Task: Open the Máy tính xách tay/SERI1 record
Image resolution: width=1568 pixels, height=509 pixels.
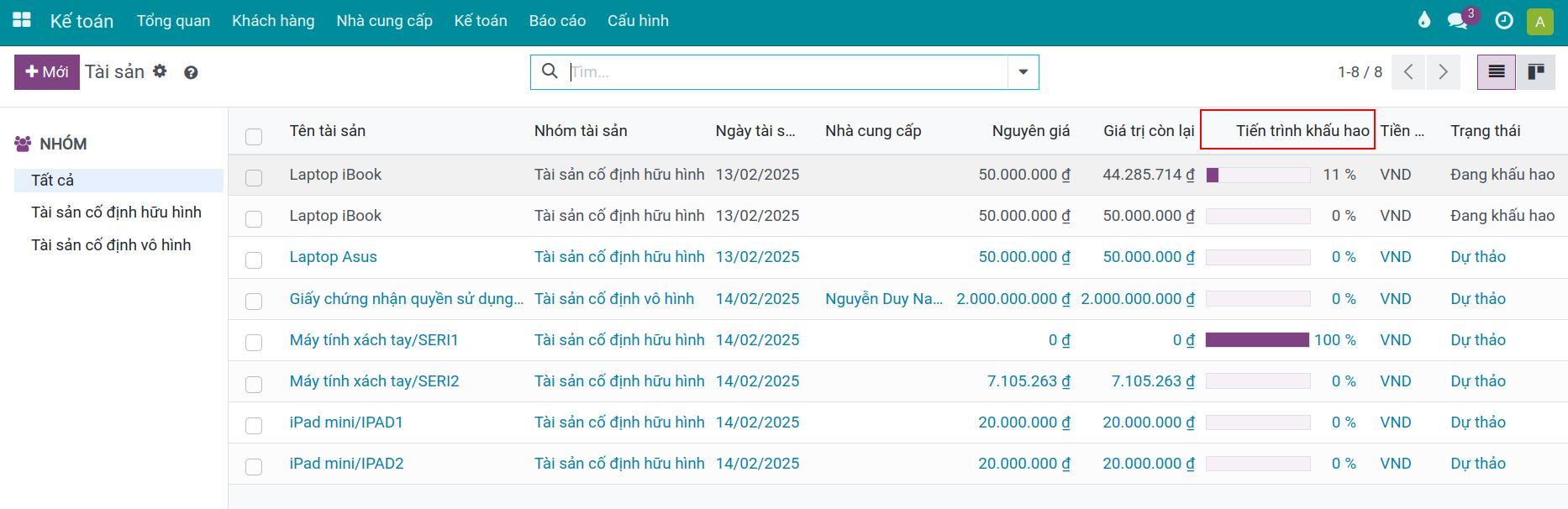Action: (x=374, y=340)
